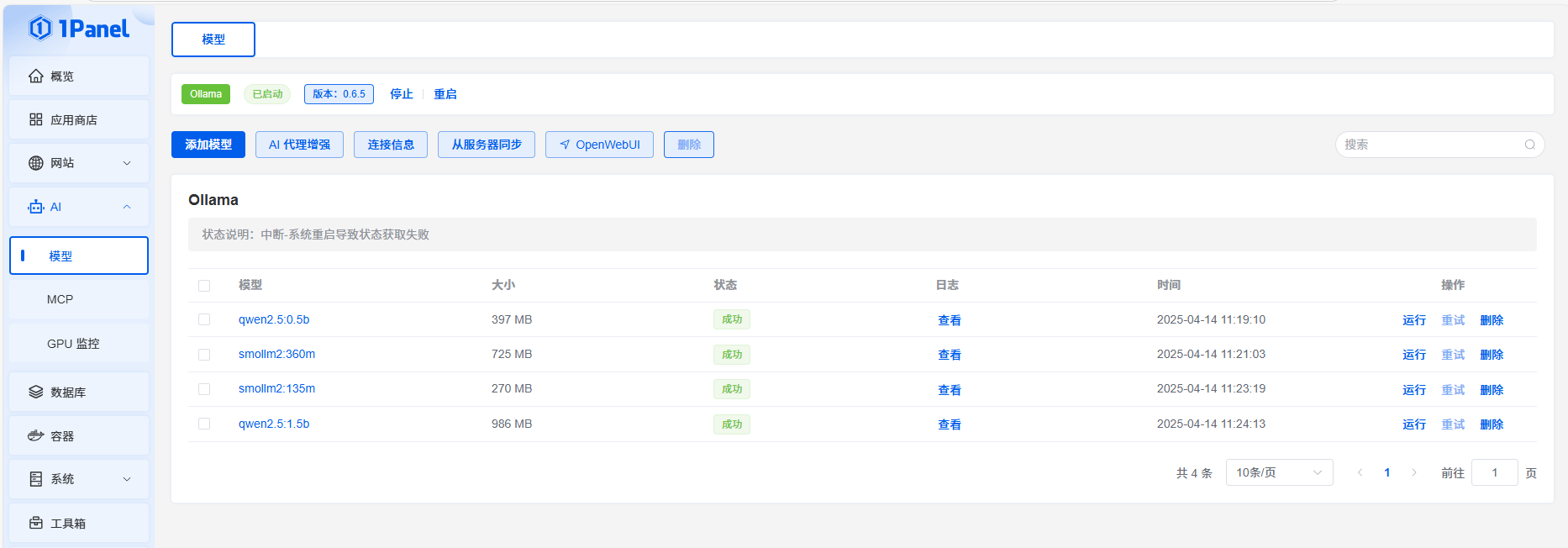
Task: Click the Toolbox icon in sidebar
Action: (x=35, y=523)
